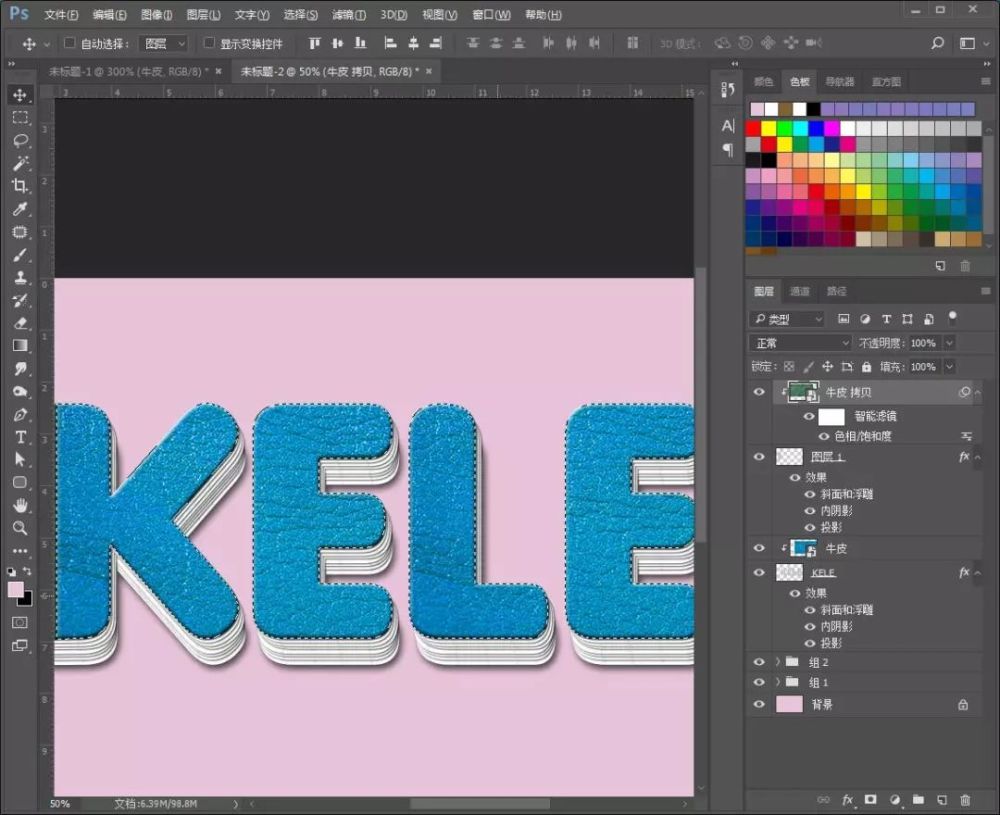Open the Character panel icon
This screenshot has height=815, width=1000.
tap(728, 126)
